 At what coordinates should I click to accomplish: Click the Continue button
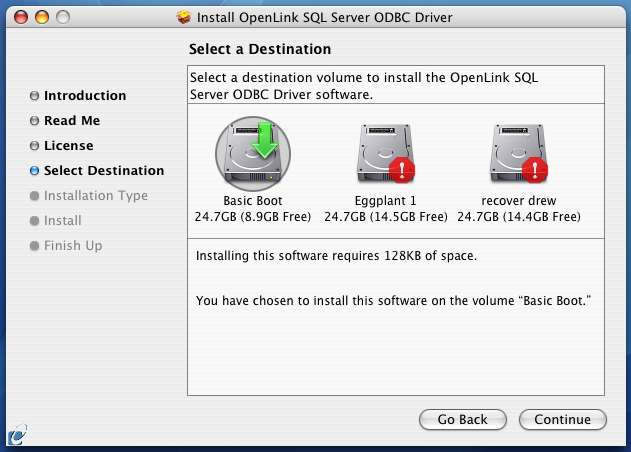coord(563,419)
